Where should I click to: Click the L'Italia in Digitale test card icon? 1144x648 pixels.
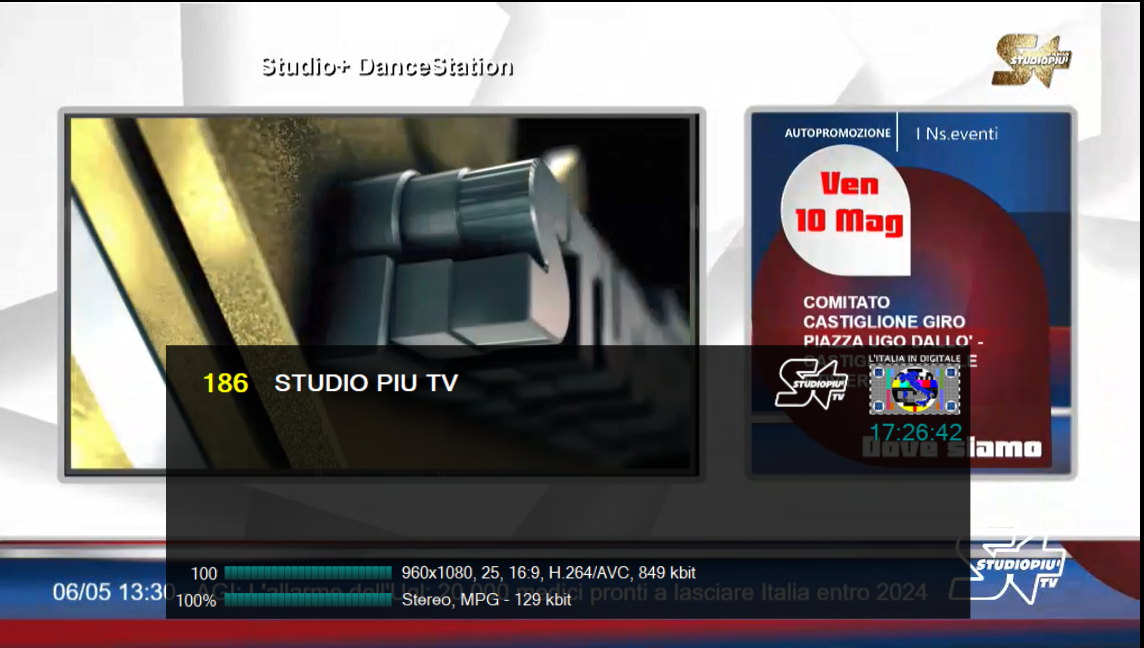point(914,385)
